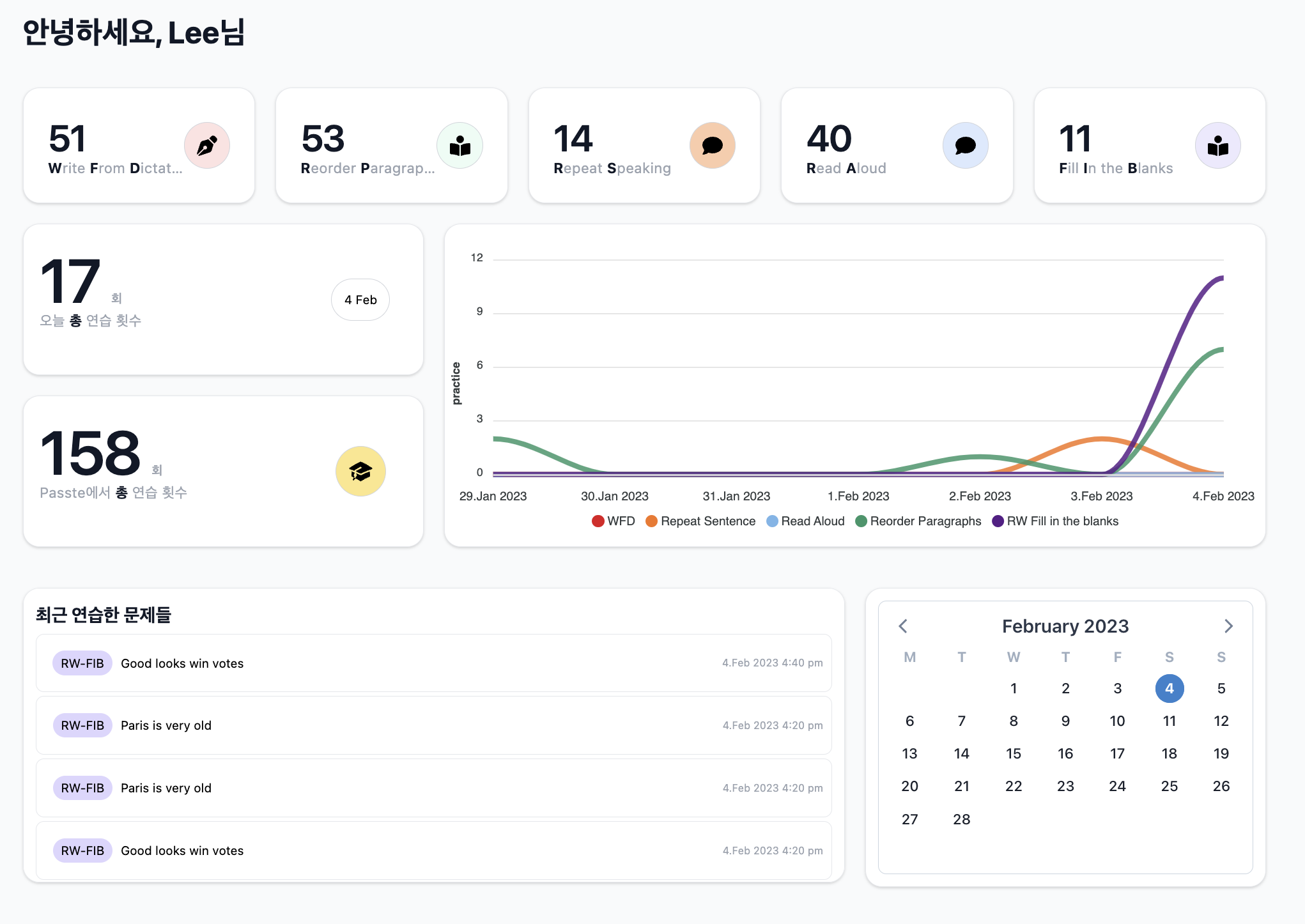
Task: Hide Reorder Paragraphs line via legend
Action: point(918,521)
